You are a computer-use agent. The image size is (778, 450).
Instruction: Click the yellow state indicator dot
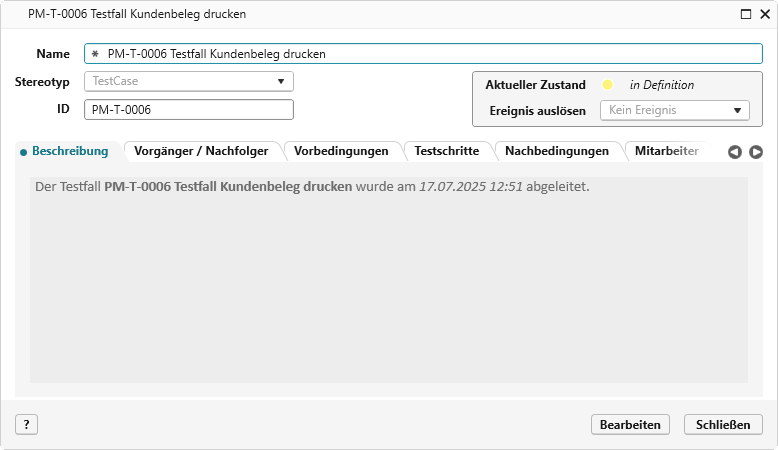click(606, 85)
